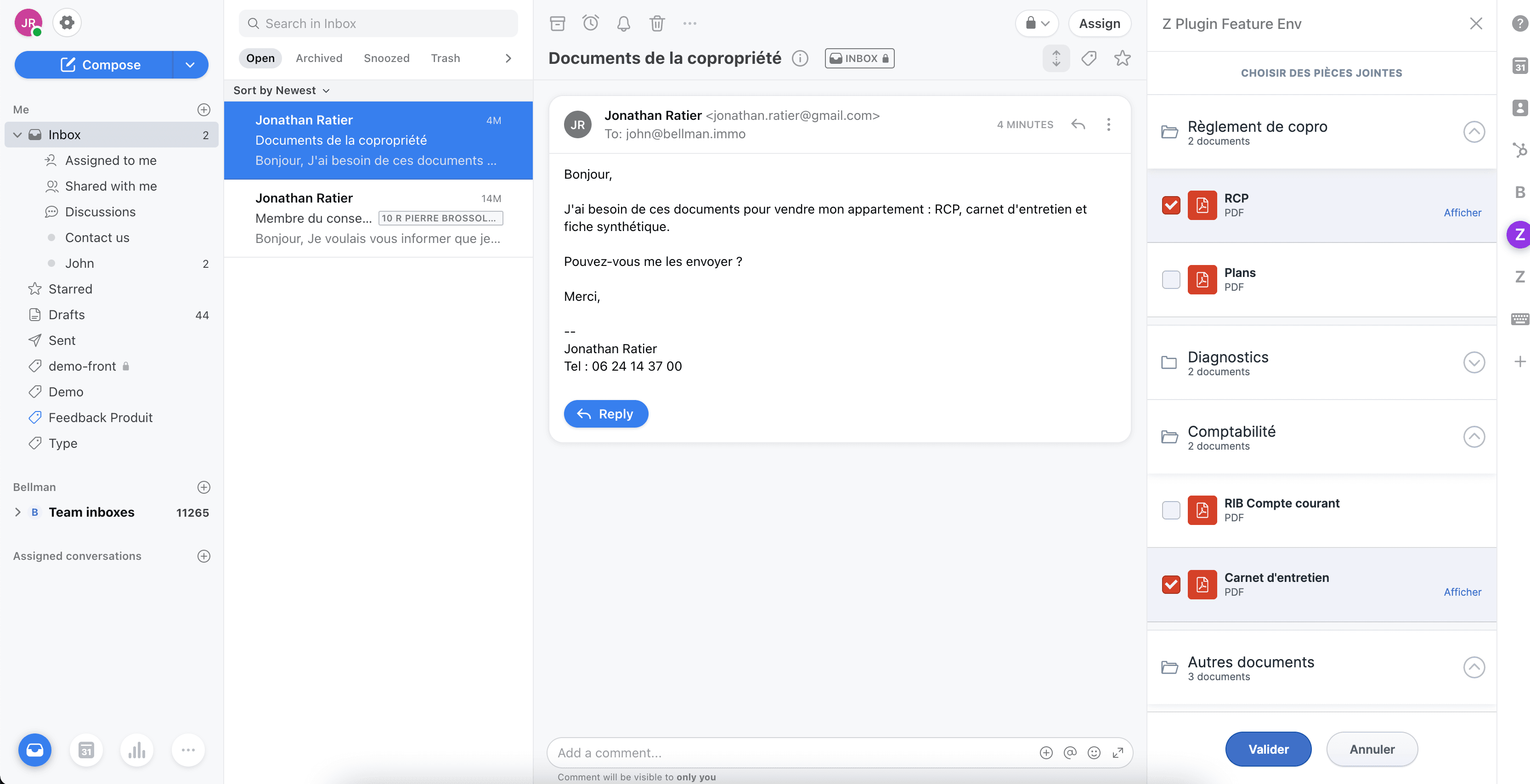The width and height of the screenshot is (1530, 784).
Task: Open Assigned to me folder
Action: [x=111, y=160]
